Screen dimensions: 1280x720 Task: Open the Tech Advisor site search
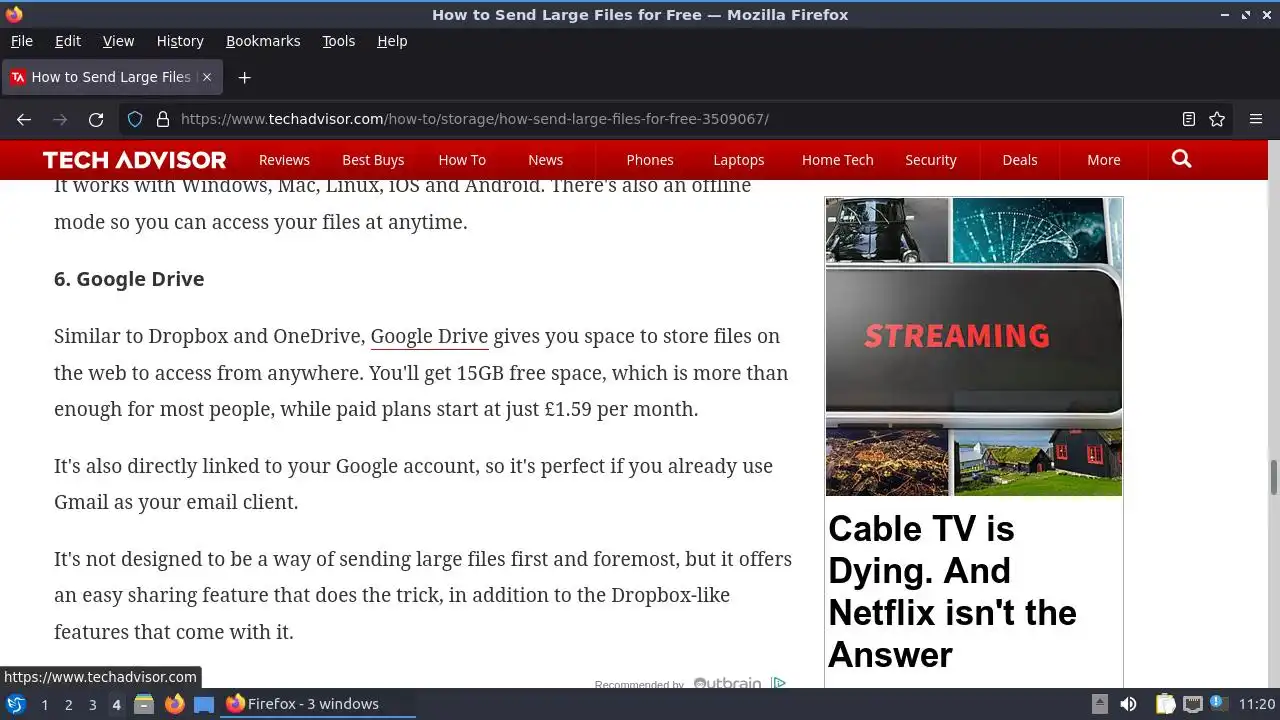pos(1181,159)
